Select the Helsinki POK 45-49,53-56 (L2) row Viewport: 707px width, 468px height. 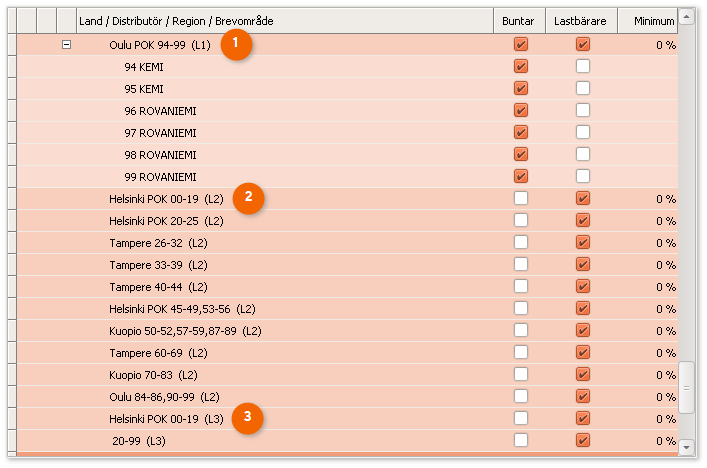coord(347,309)
